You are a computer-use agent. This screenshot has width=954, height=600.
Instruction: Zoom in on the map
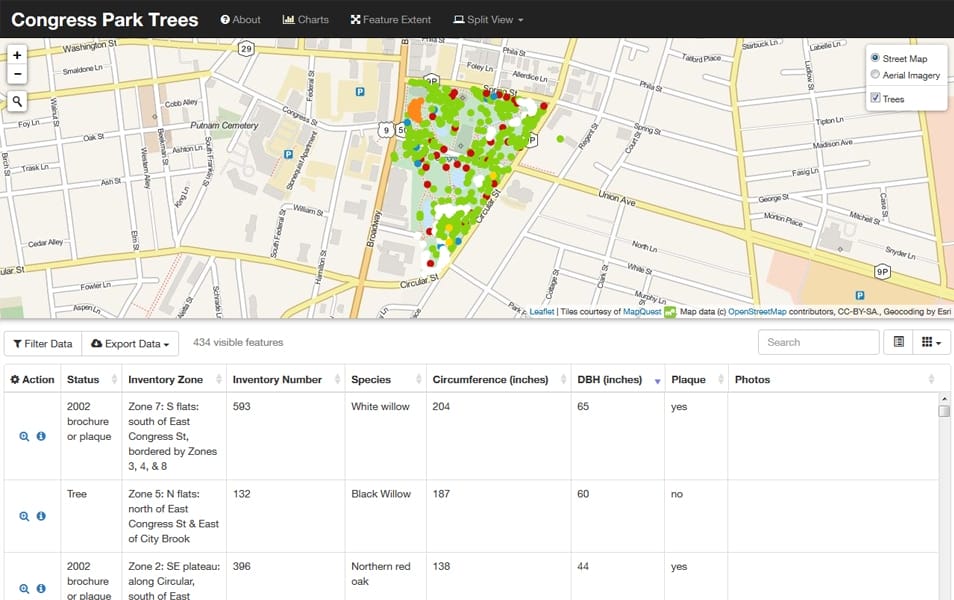tap(17, 55)
